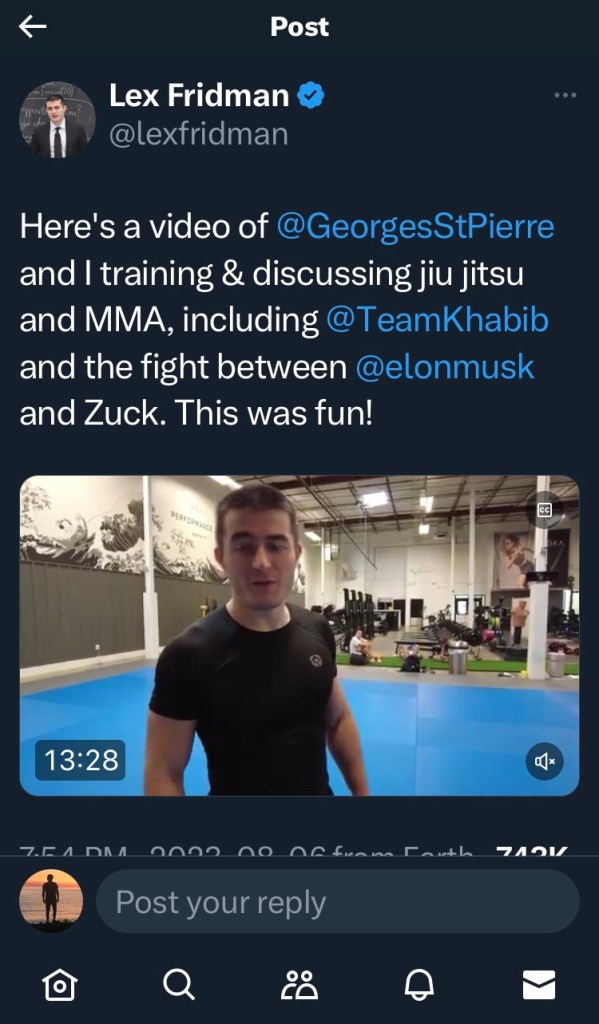
Task: Open the three-dot post options menu
Action: (564, 95)
